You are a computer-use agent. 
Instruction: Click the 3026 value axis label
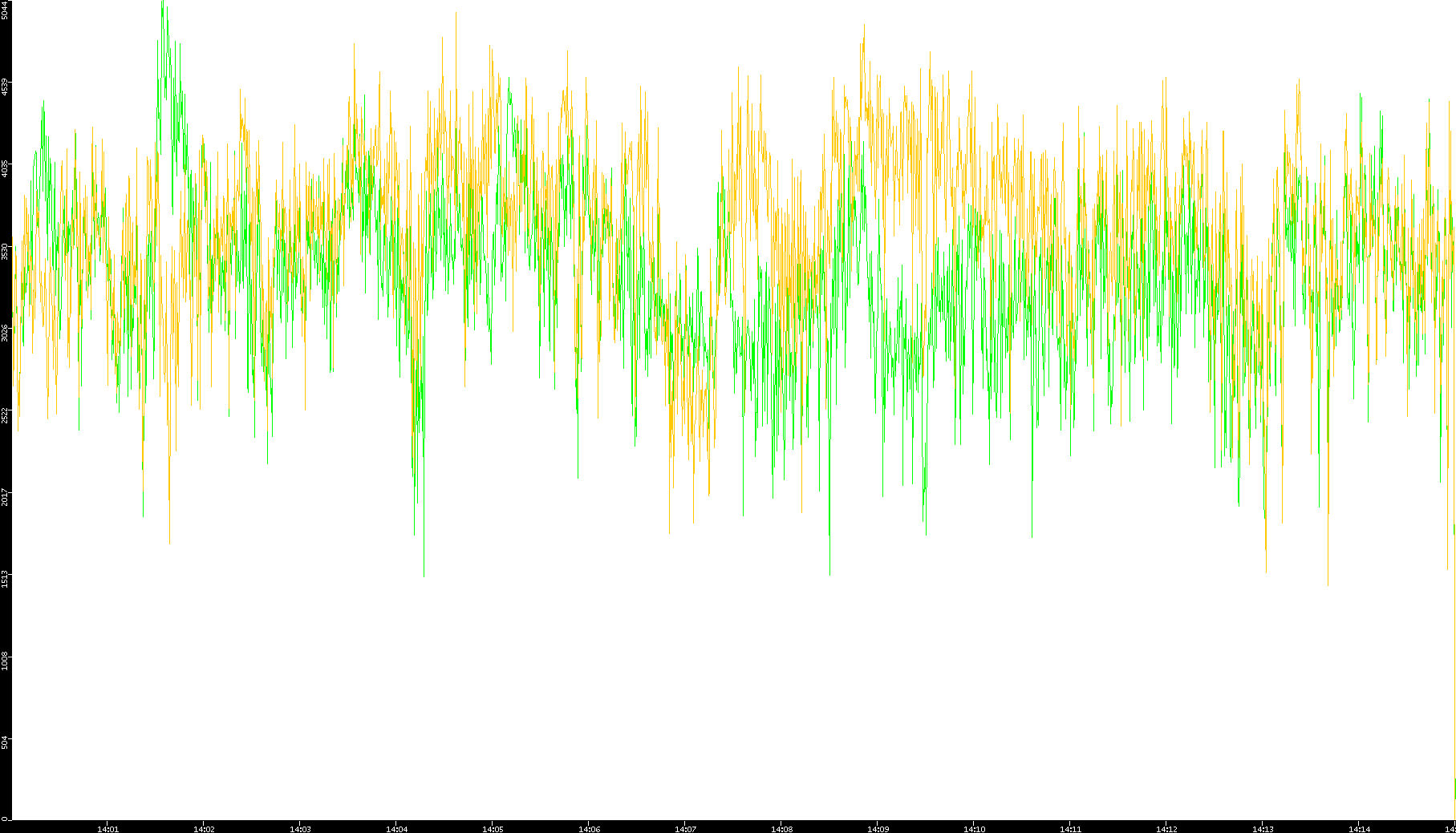click(5, 333)
